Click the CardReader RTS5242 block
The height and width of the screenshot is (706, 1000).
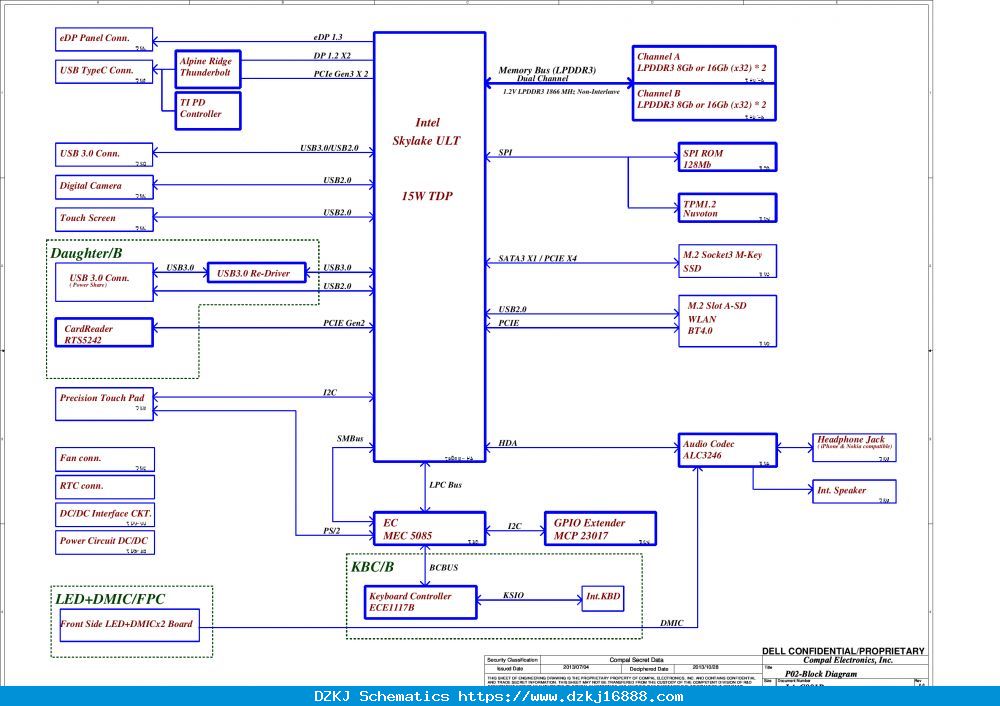(x=104, y=332)
